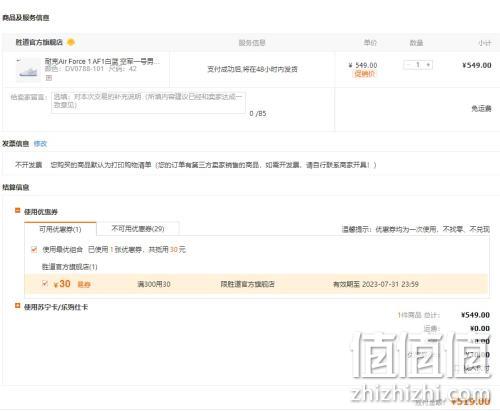This screenshot has height=411, width=500.
Task: Click the 免运费 shipping text
Action: (x=481, y=108)
